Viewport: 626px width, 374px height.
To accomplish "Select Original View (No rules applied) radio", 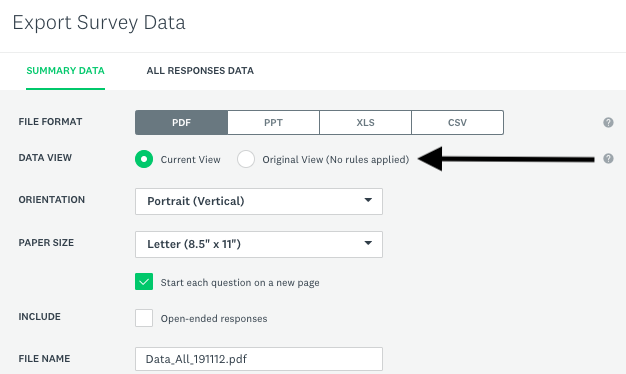I will (x=246, y=159).
